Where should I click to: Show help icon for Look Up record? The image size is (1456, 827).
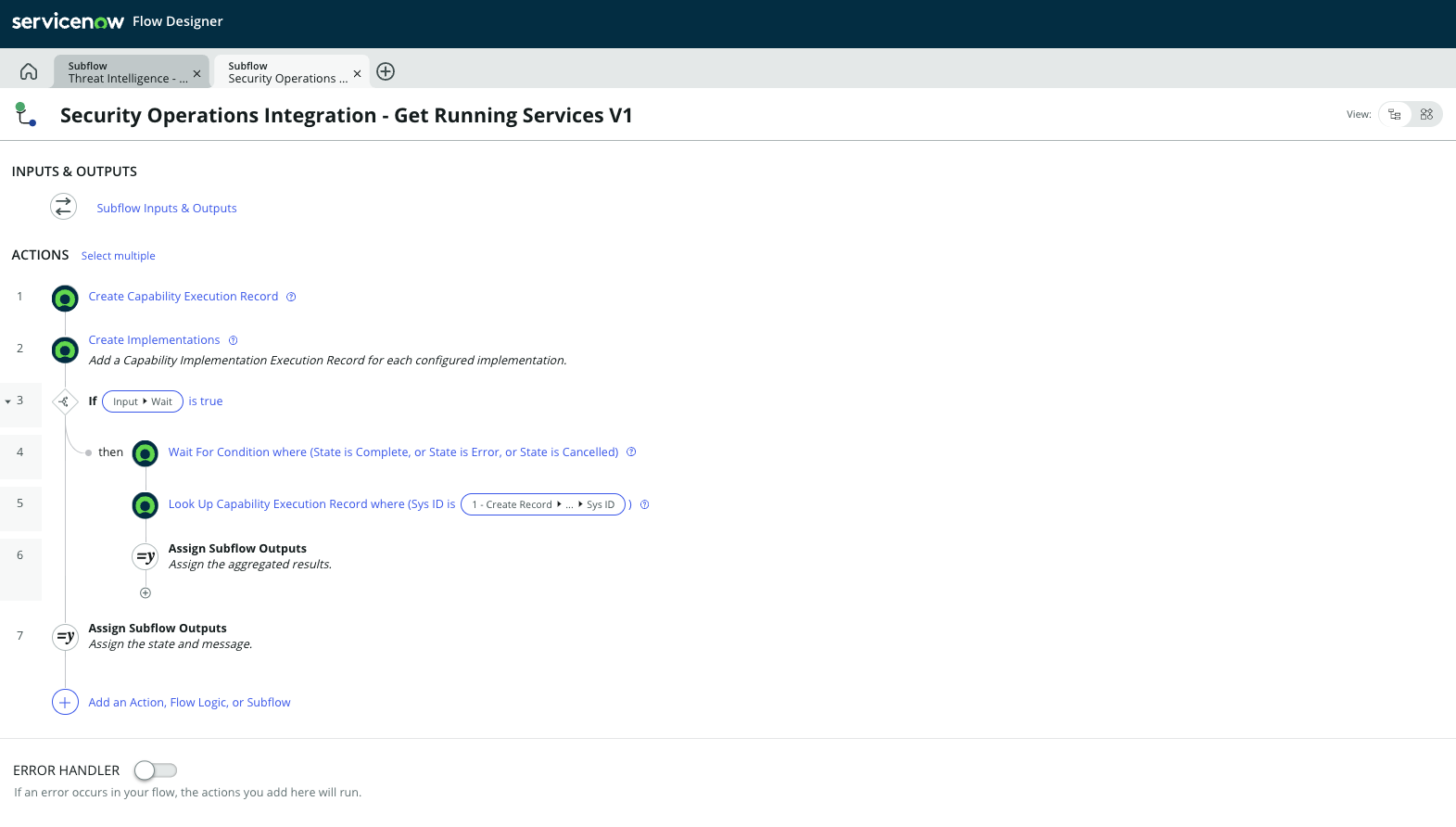point(645,504)
